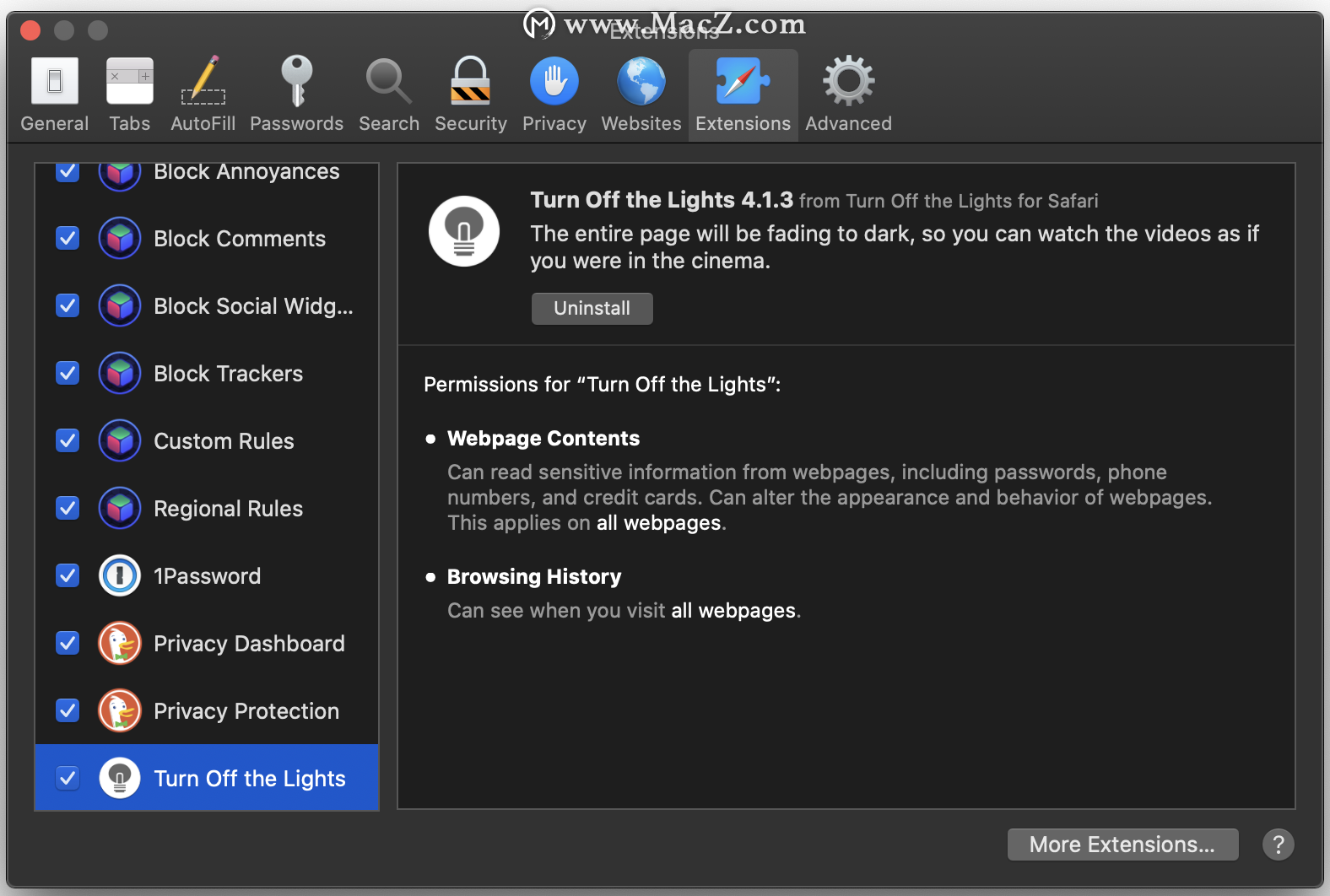The image size is (1330, 896).
Task: Disable the Block Trackers checkbox
Action: [x=68, y=374]
